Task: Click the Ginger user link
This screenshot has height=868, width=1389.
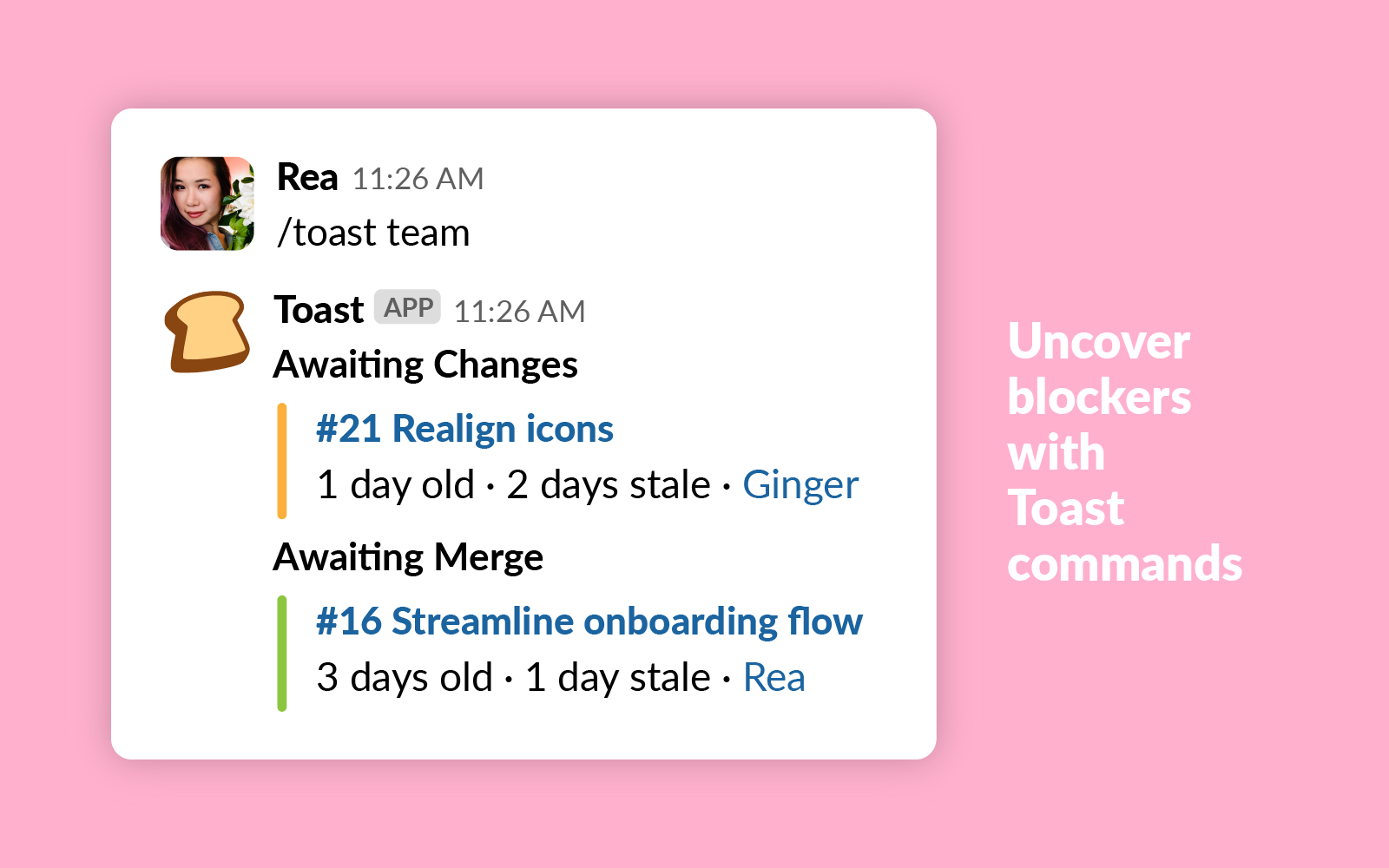Action: [800, 484]
